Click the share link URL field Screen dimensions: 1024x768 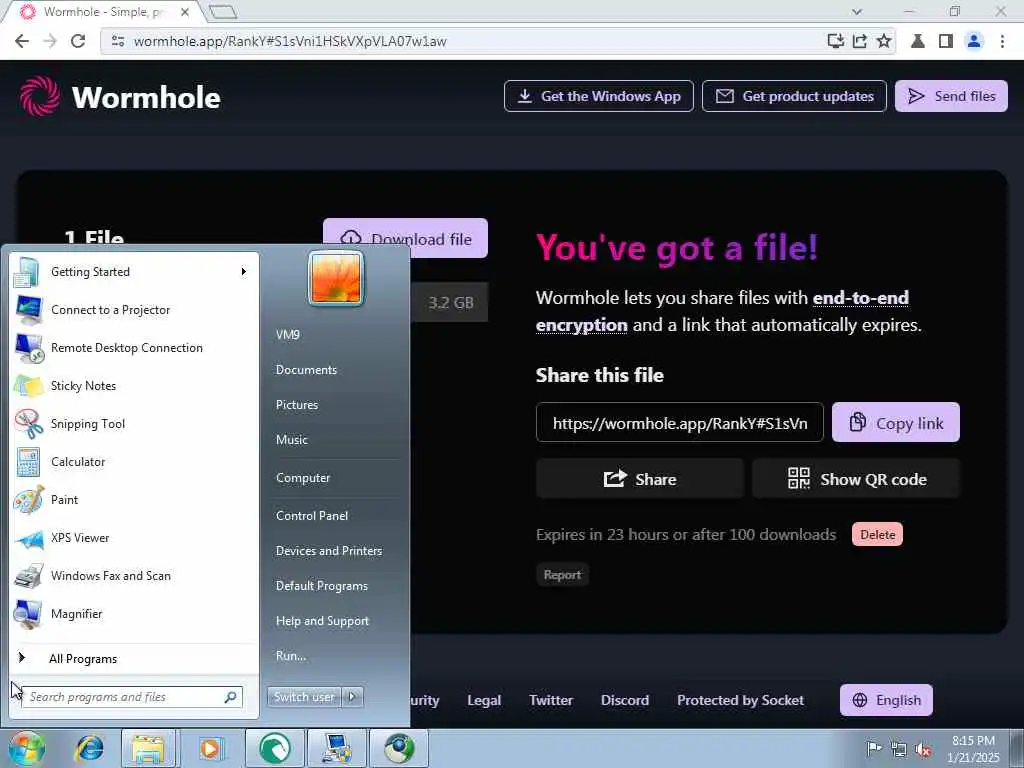point(680,423)
